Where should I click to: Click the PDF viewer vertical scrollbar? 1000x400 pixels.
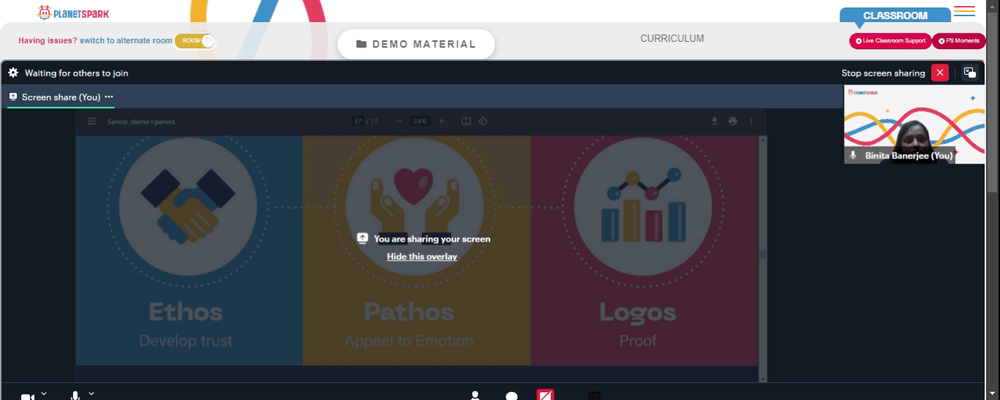(762, 254)
